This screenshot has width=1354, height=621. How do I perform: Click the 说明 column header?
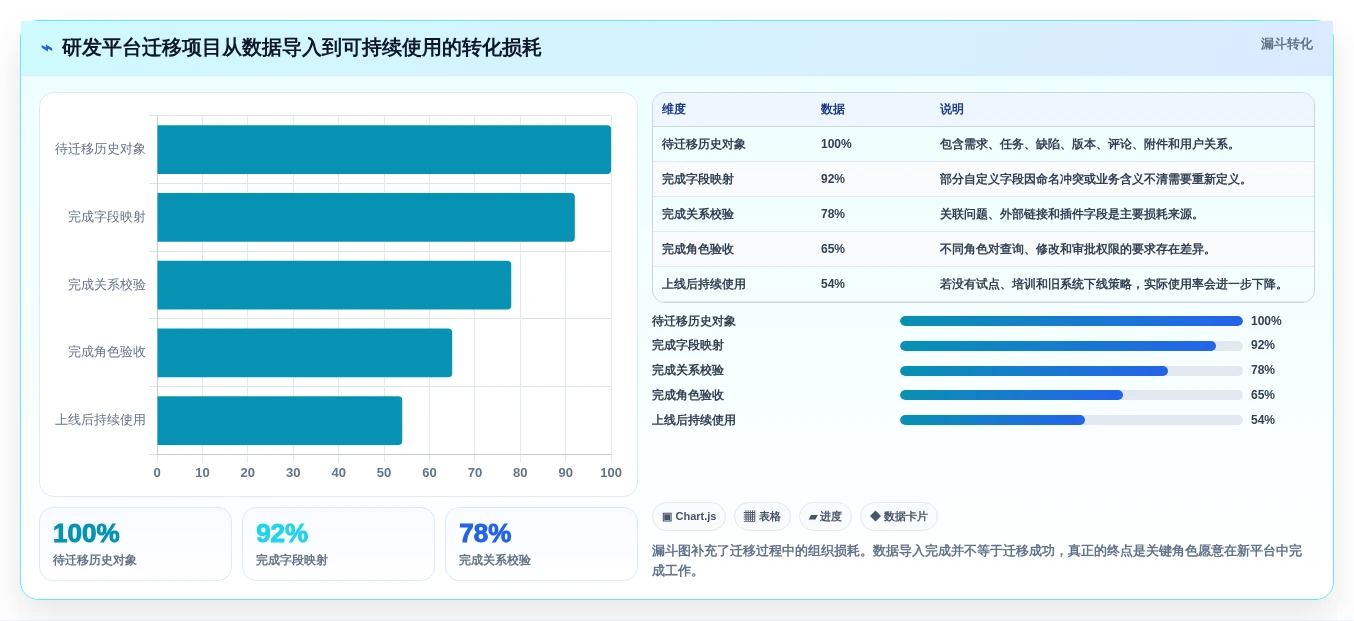[x=952, y=109]
